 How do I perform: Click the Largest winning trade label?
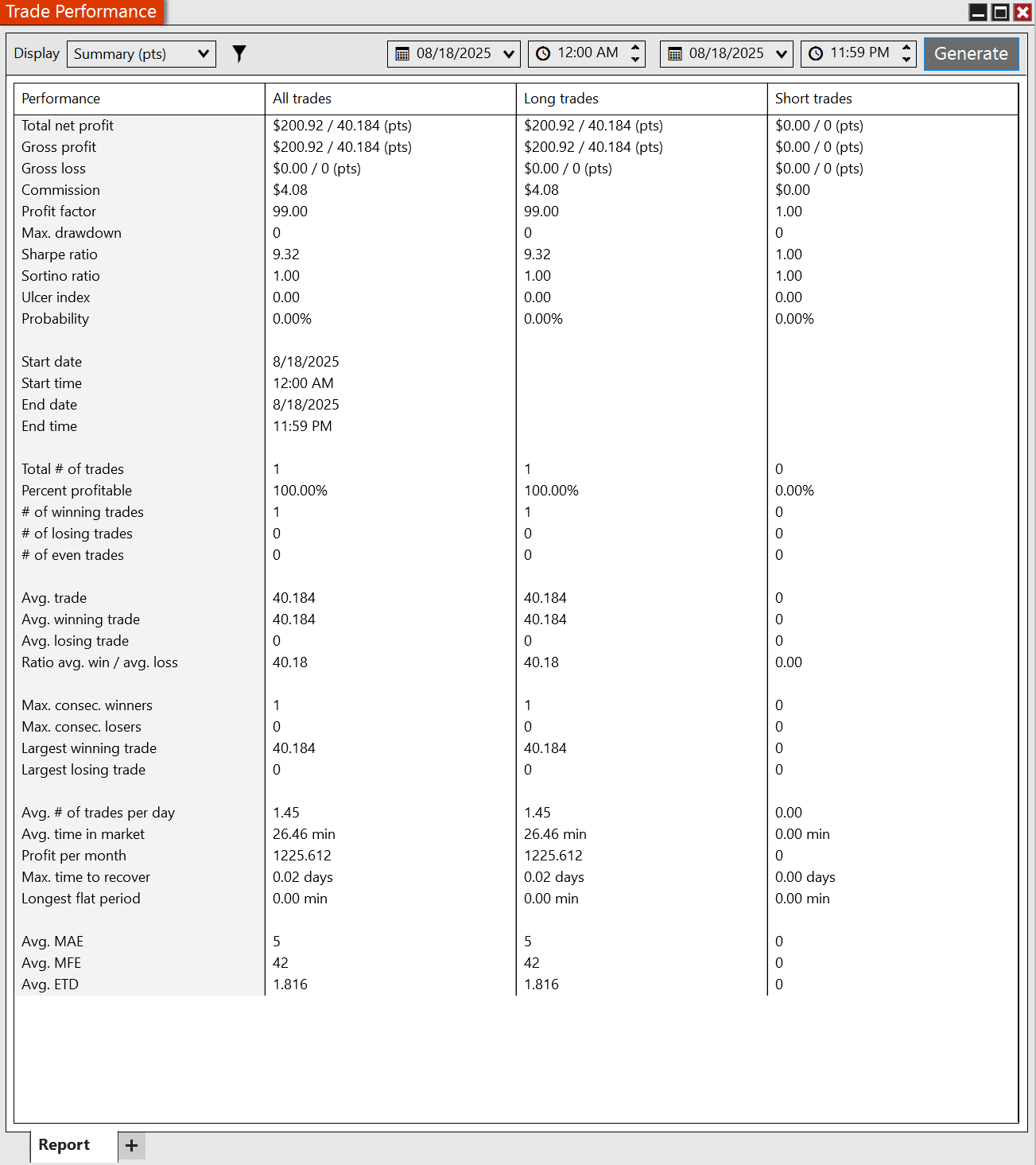[x=89, y=748]
